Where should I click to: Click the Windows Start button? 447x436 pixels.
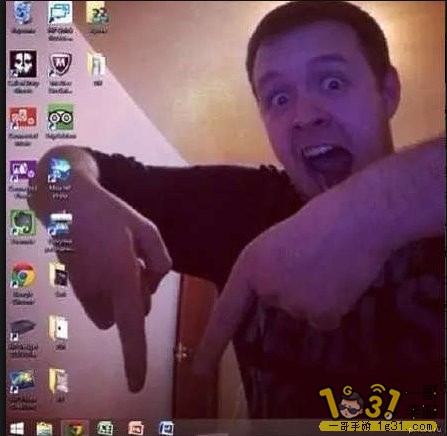pos(17,428)
